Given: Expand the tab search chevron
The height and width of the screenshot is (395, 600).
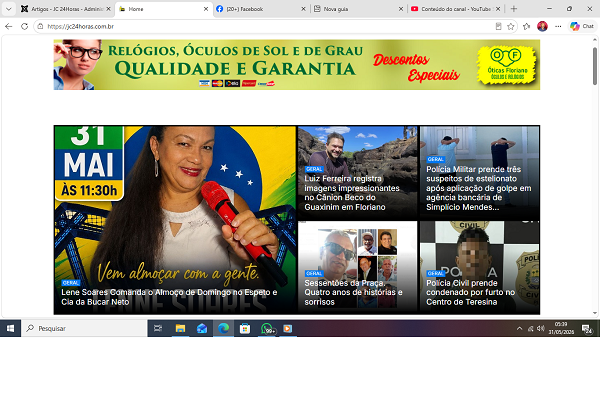Looking at the screenshot, I should click(8, 9).
